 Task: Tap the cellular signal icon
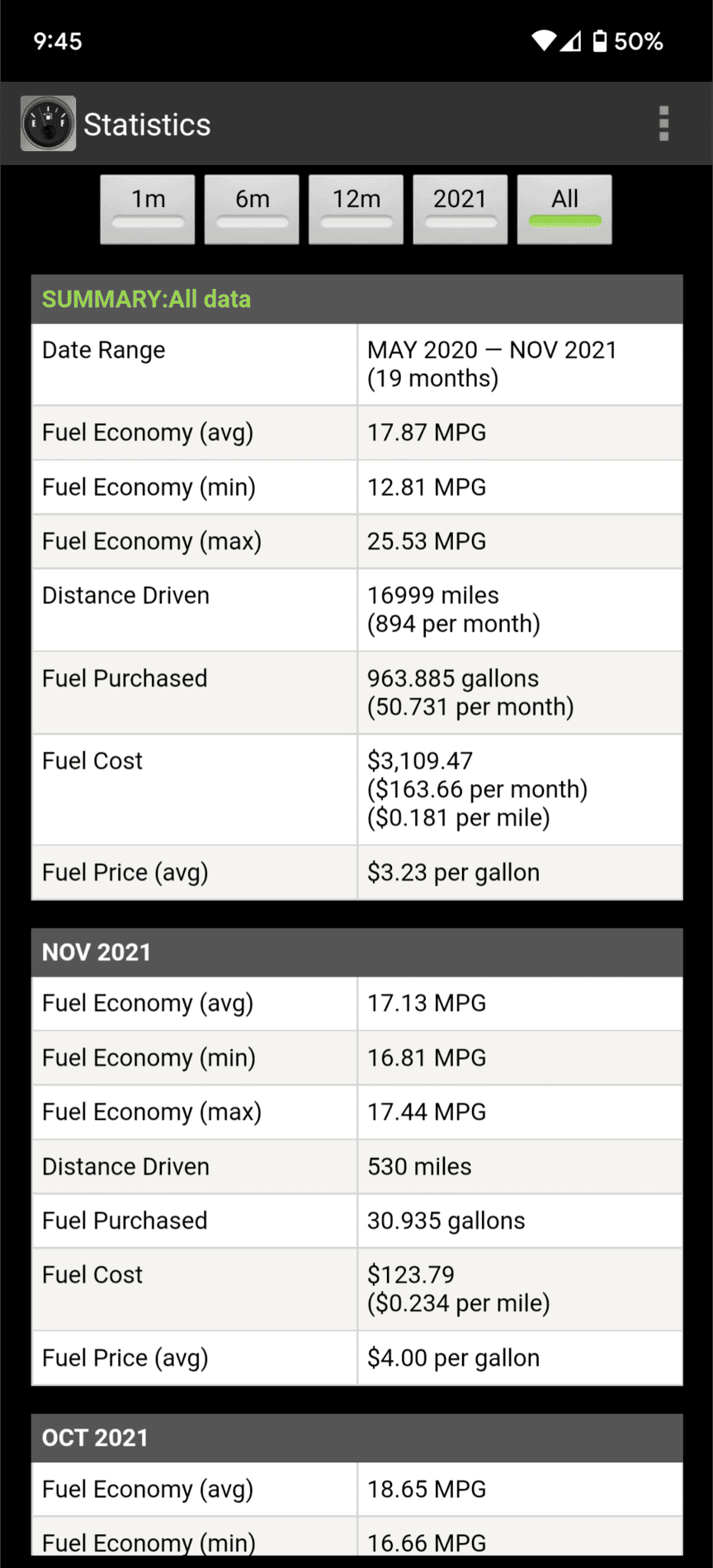point(571,41)
